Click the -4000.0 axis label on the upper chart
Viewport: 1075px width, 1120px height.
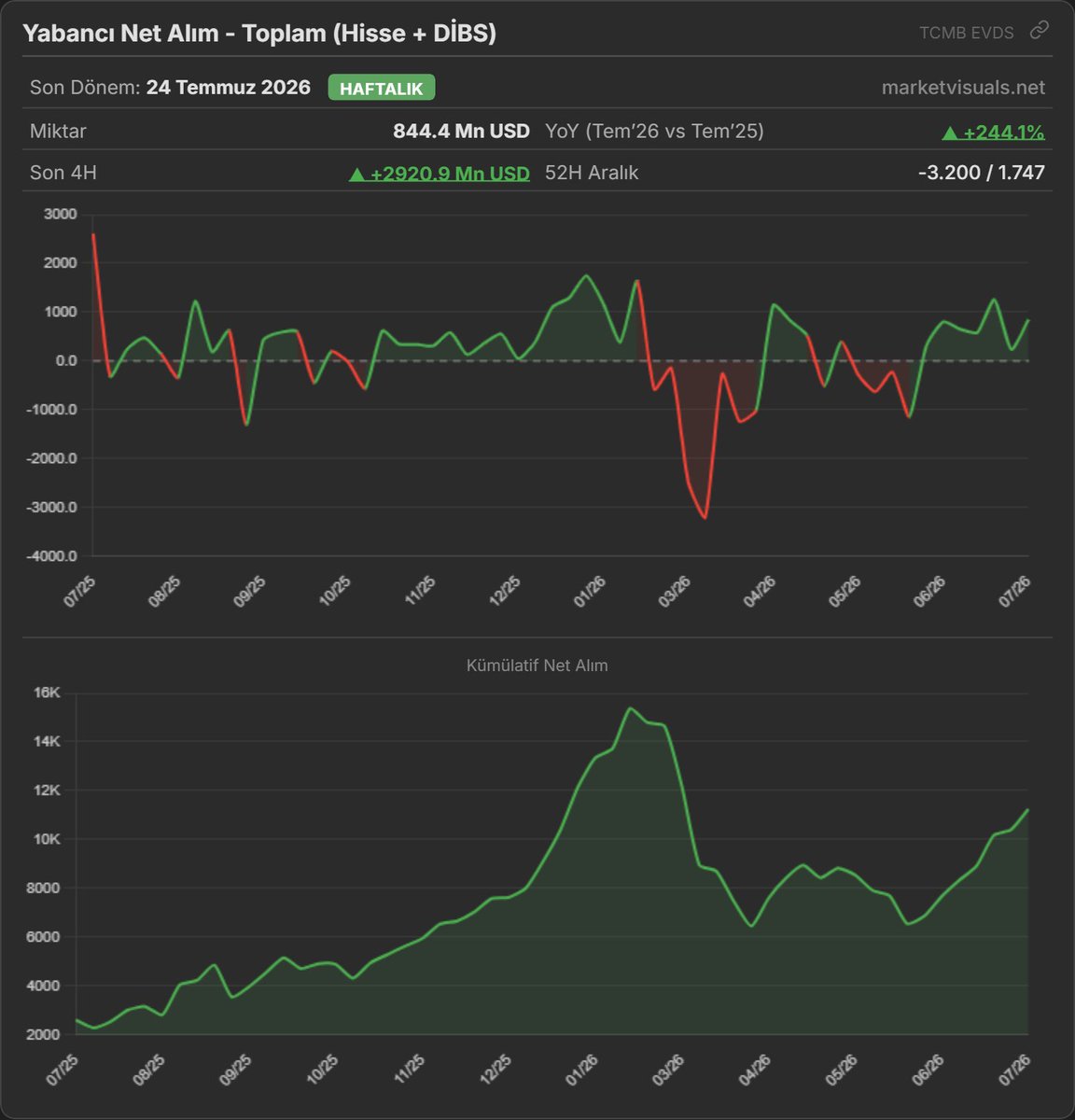click(52, 556)
